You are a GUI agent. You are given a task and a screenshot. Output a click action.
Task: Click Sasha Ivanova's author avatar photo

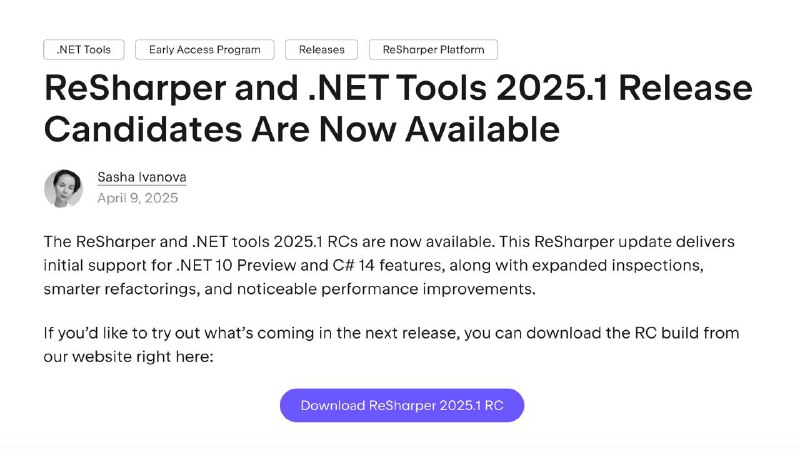point(63,188)
